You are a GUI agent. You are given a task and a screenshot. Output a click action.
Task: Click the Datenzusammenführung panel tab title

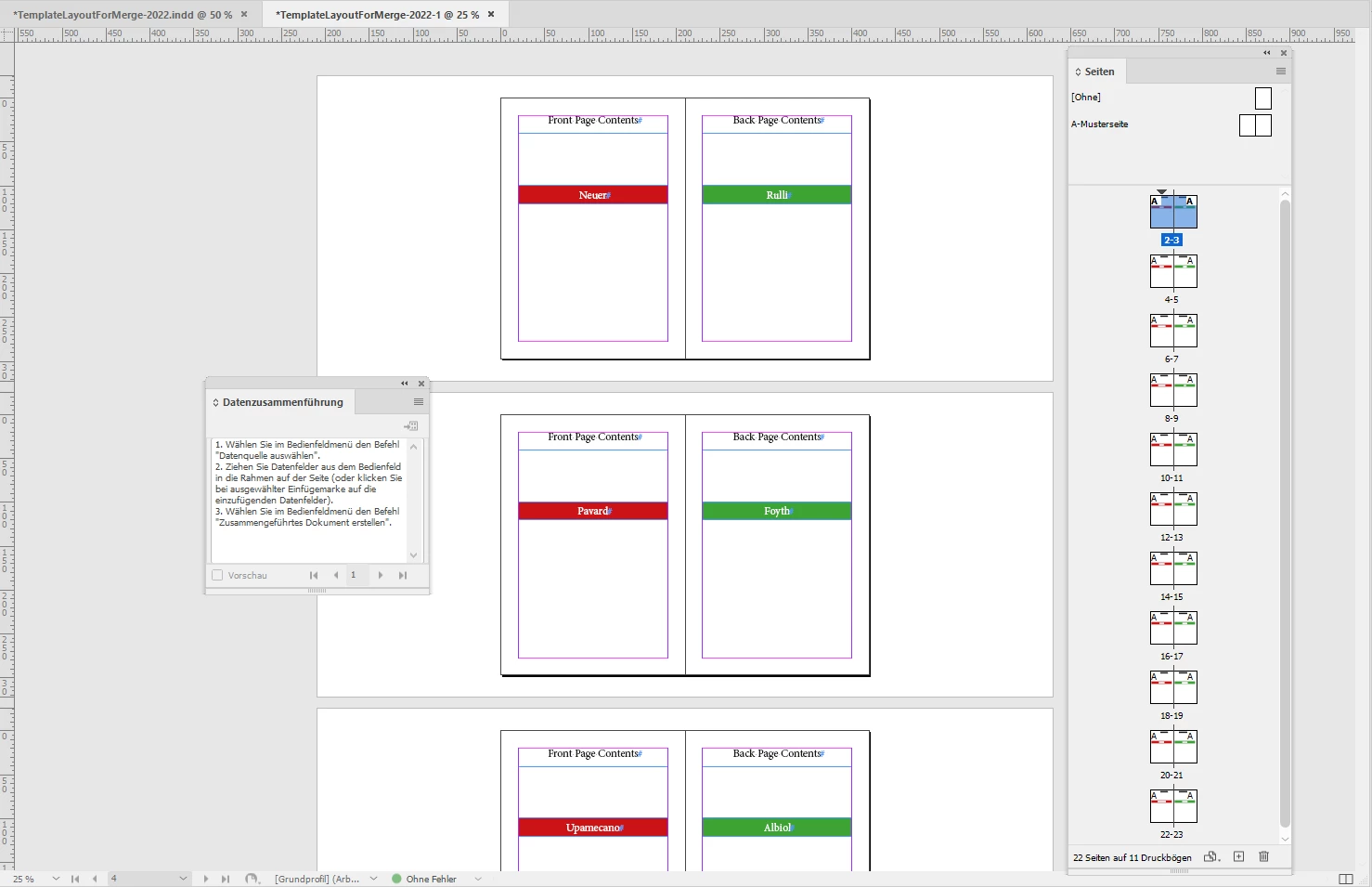[x=282, y=402]
